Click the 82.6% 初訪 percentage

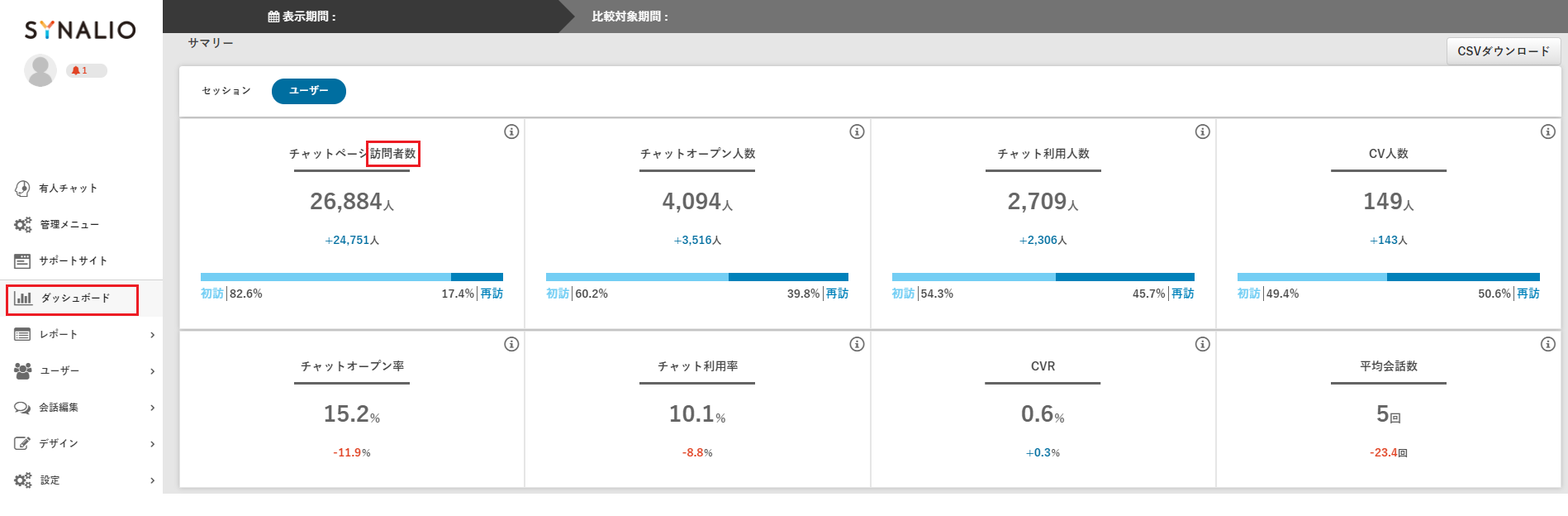(x=246, y=294)
